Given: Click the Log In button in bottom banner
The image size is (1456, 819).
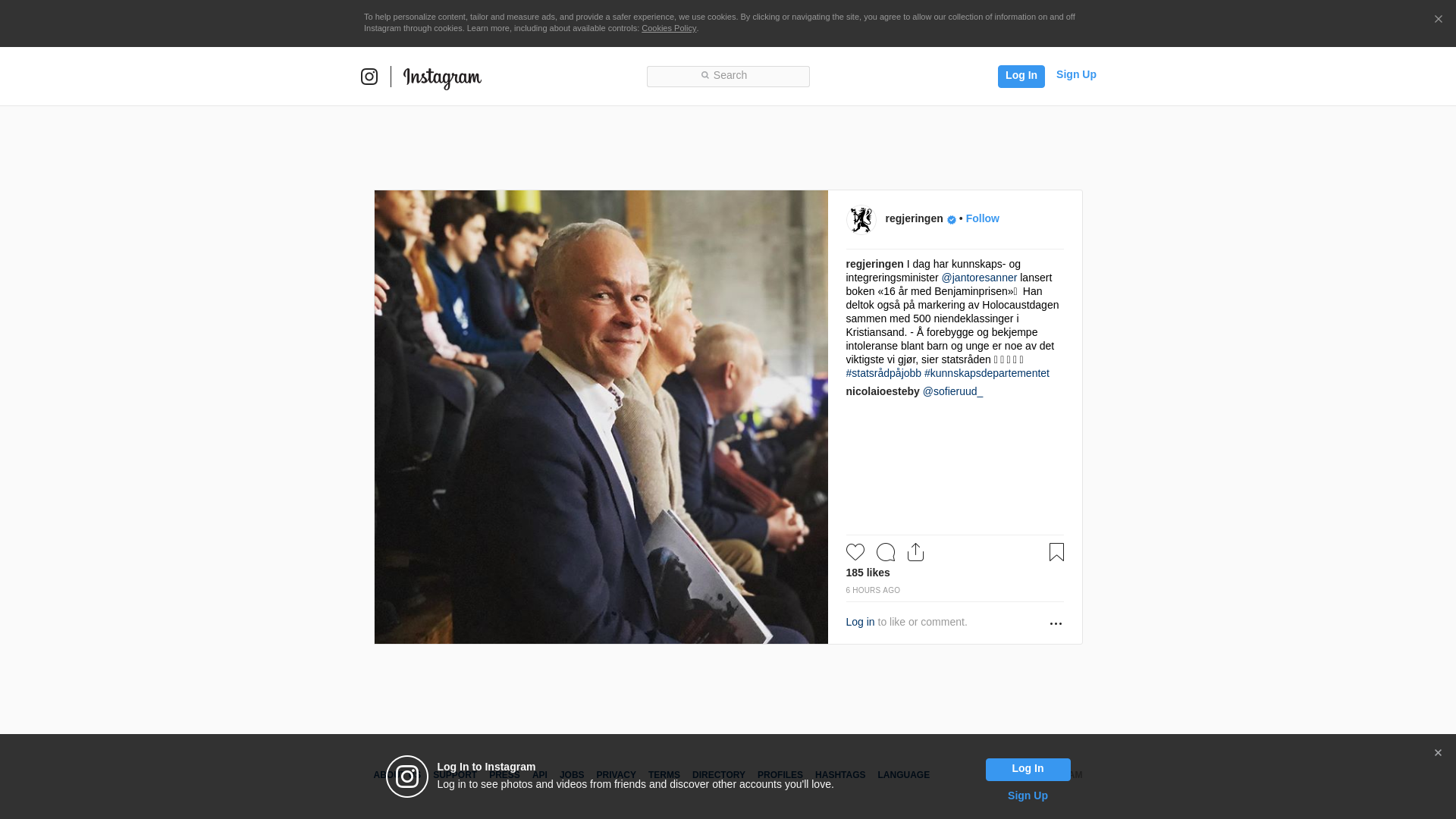Looking at the screenshot, I should click(1028, 769).
